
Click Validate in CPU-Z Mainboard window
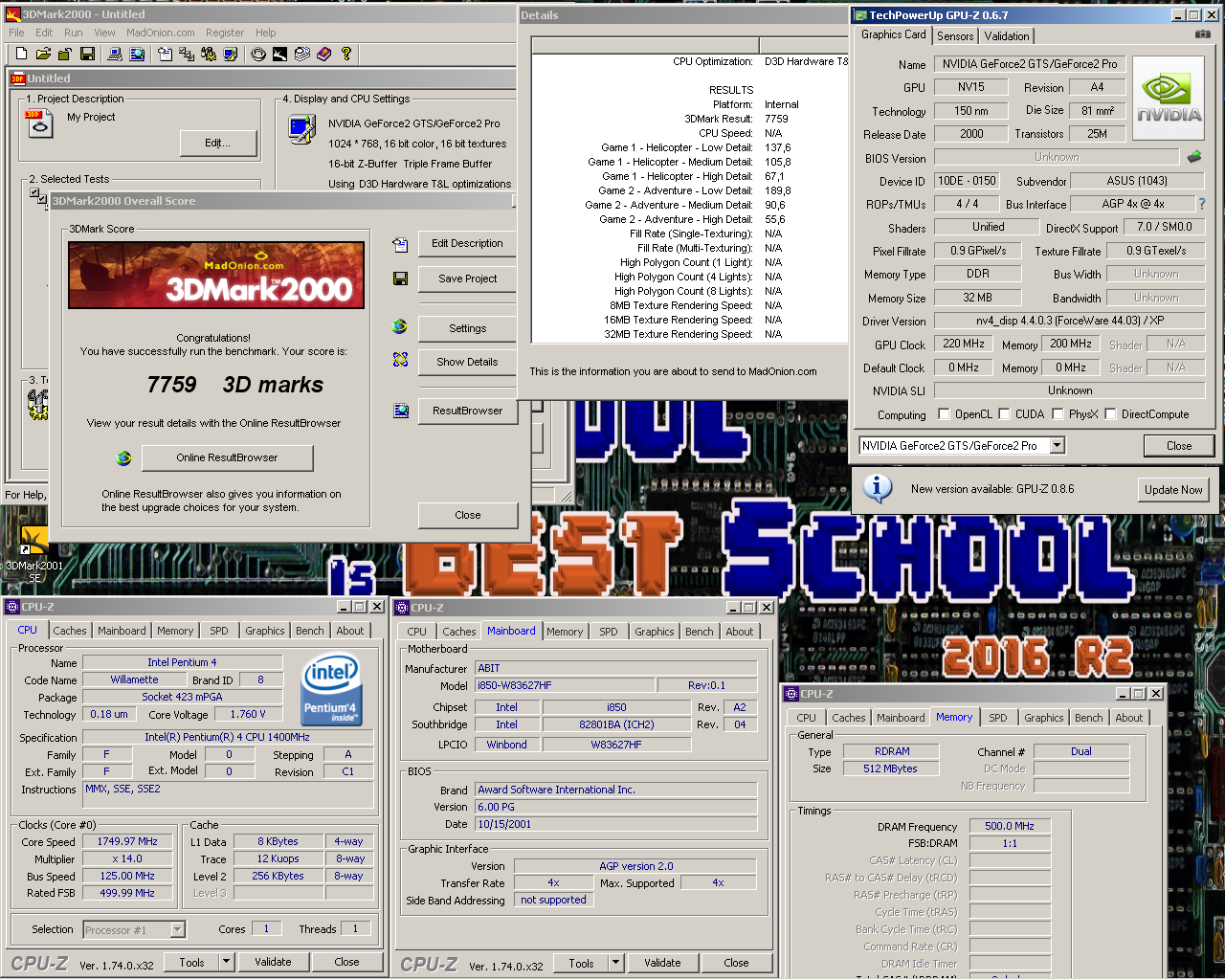click(x=662, y=964)
